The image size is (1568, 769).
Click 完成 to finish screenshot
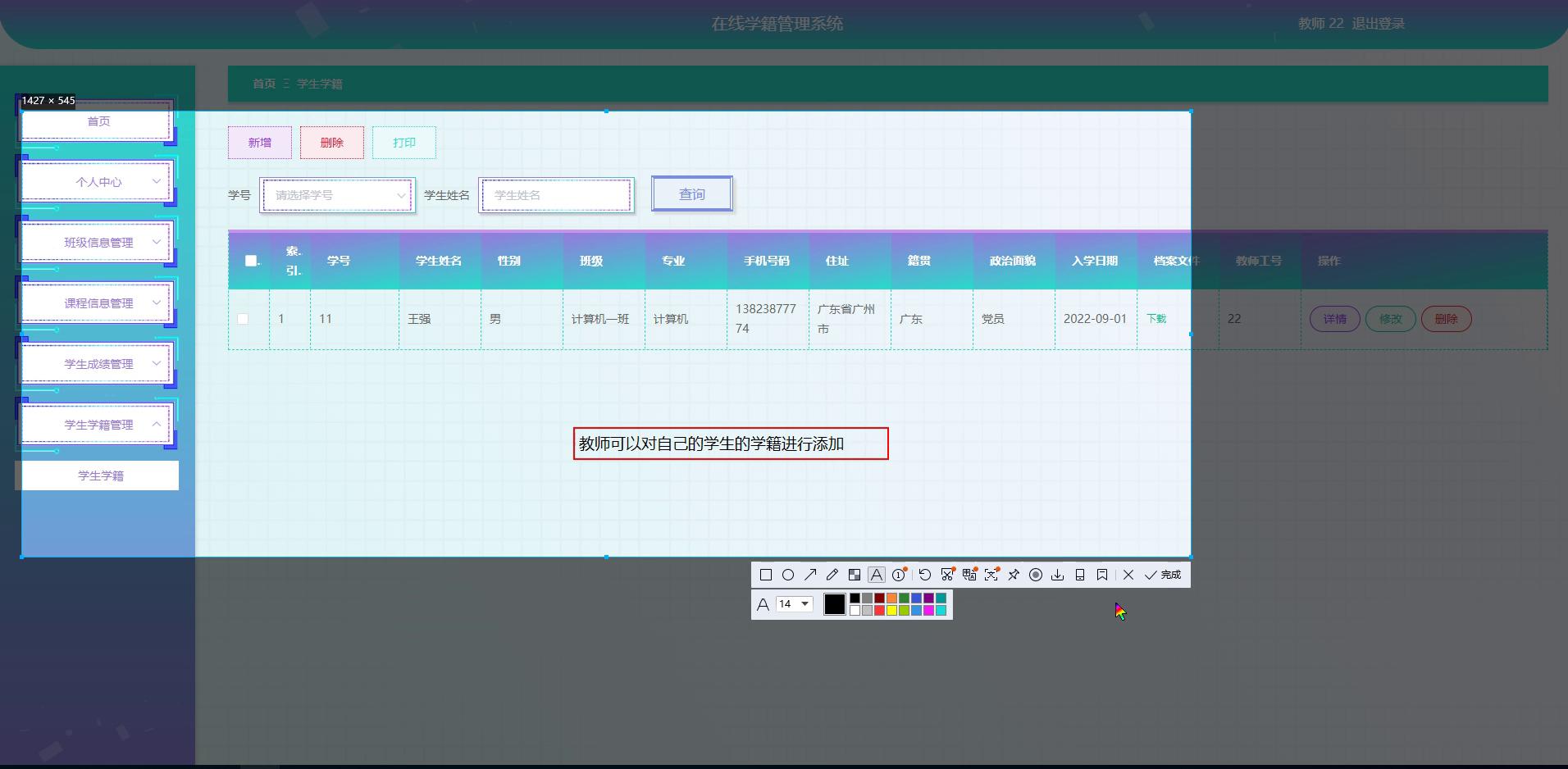(x=1163, y=575)
